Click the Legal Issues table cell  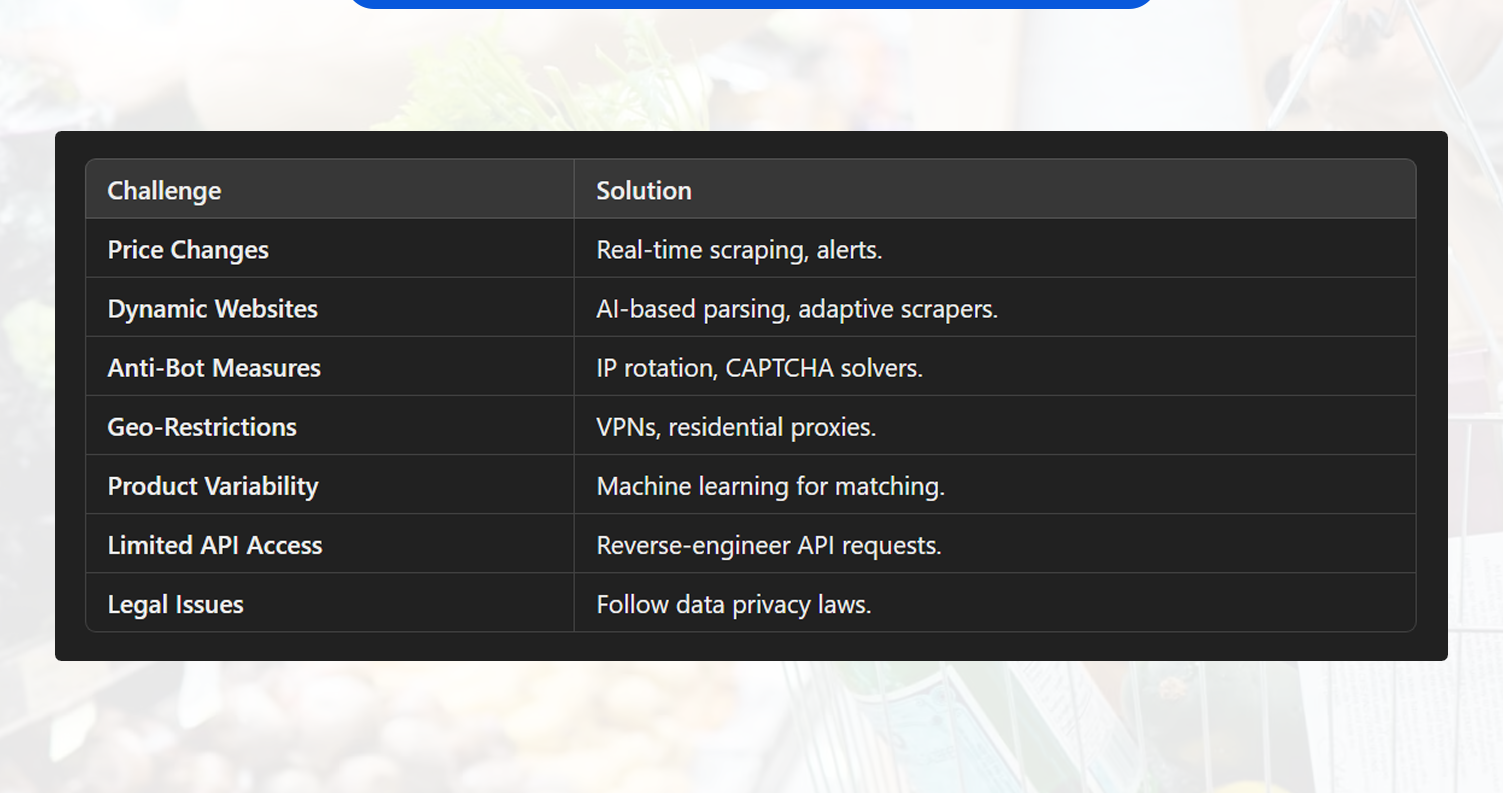pyautogui.click(x=175, y=604)
